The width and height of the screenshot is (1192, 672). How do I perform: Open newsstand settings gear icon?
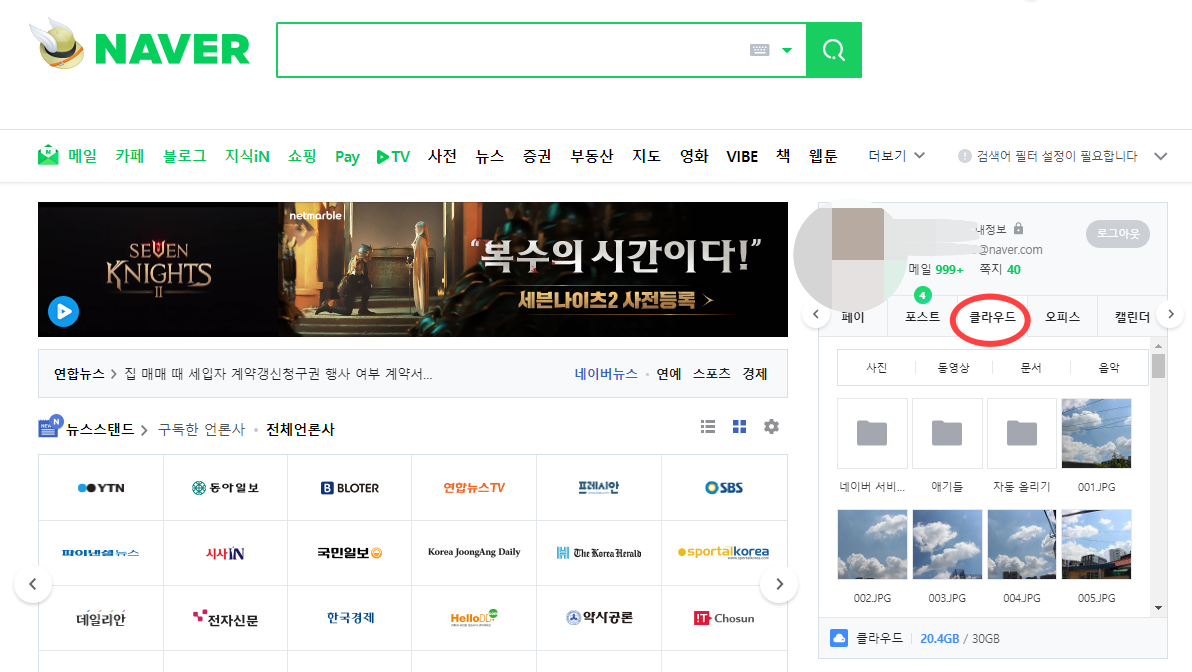[x=772, y=426]
